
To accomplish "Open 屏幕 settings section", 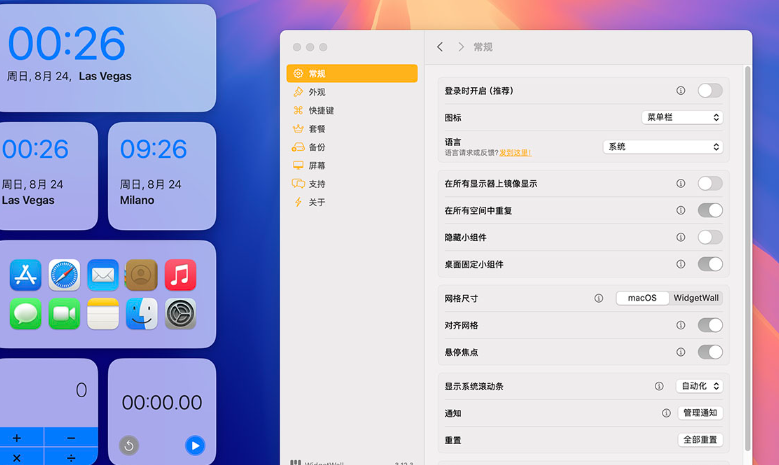I will [352, 165].
